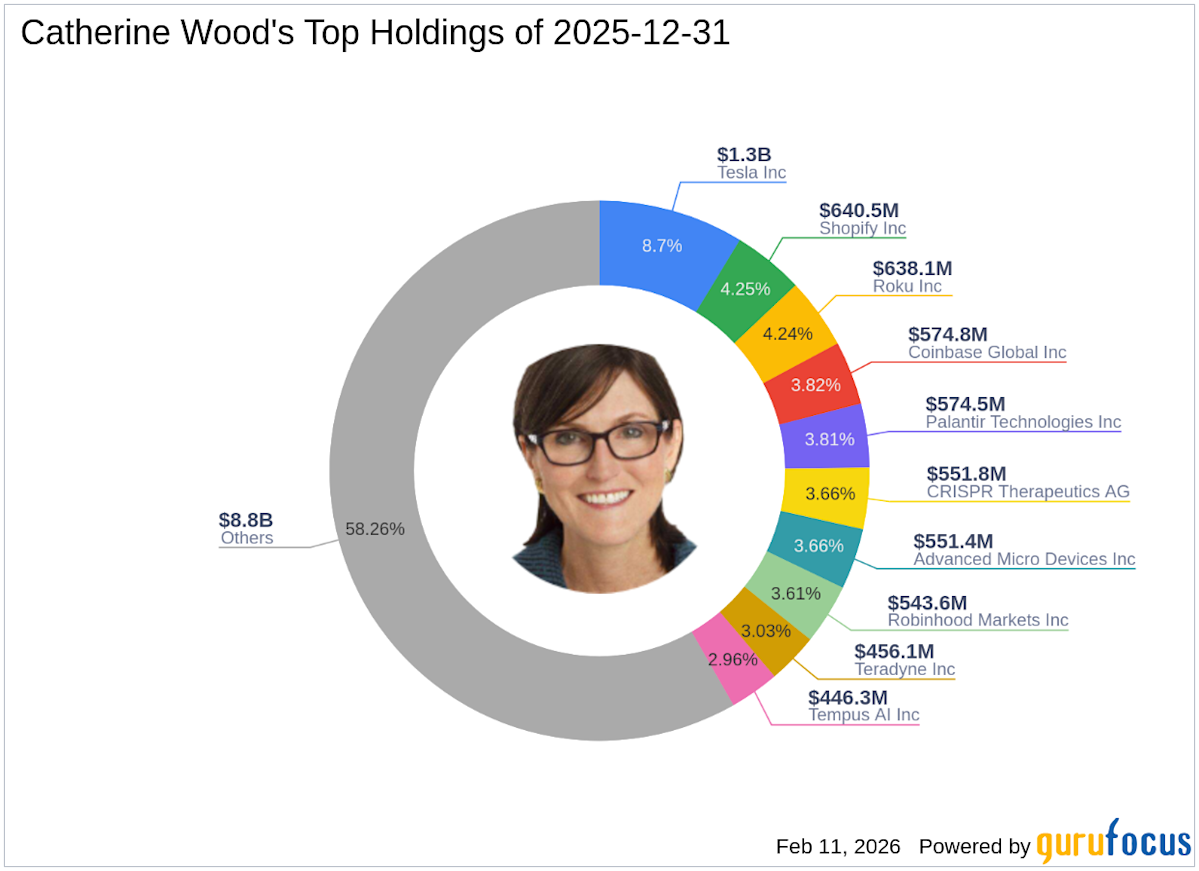
Task: Open the Teradyne Inc label
Action: [904, 669]
